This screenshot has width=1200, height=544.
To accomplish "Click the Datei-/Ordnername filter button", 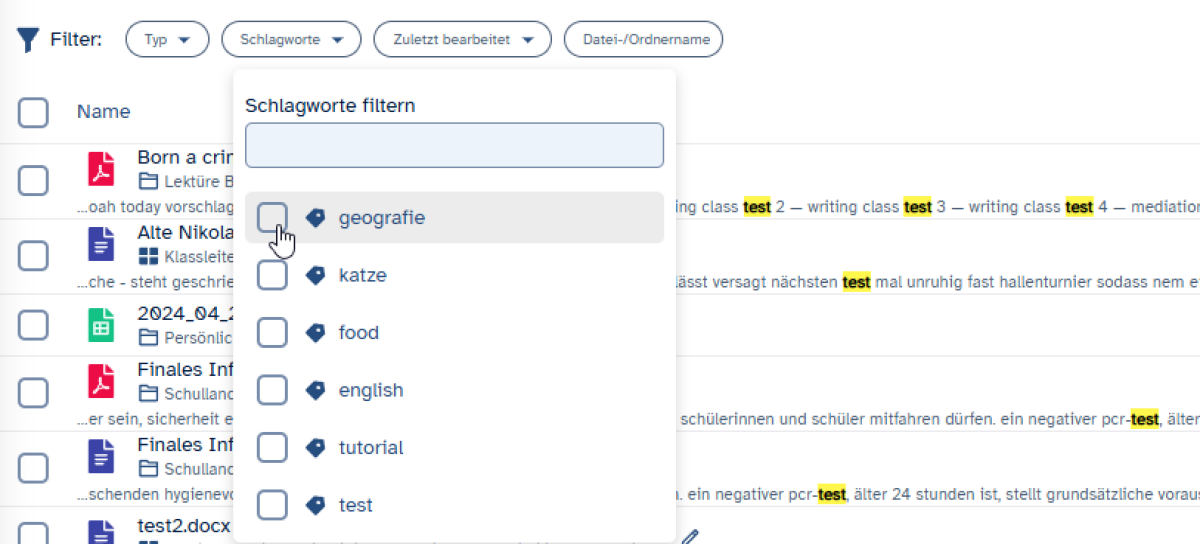I will pyautogui.click(x=643, y=40).
